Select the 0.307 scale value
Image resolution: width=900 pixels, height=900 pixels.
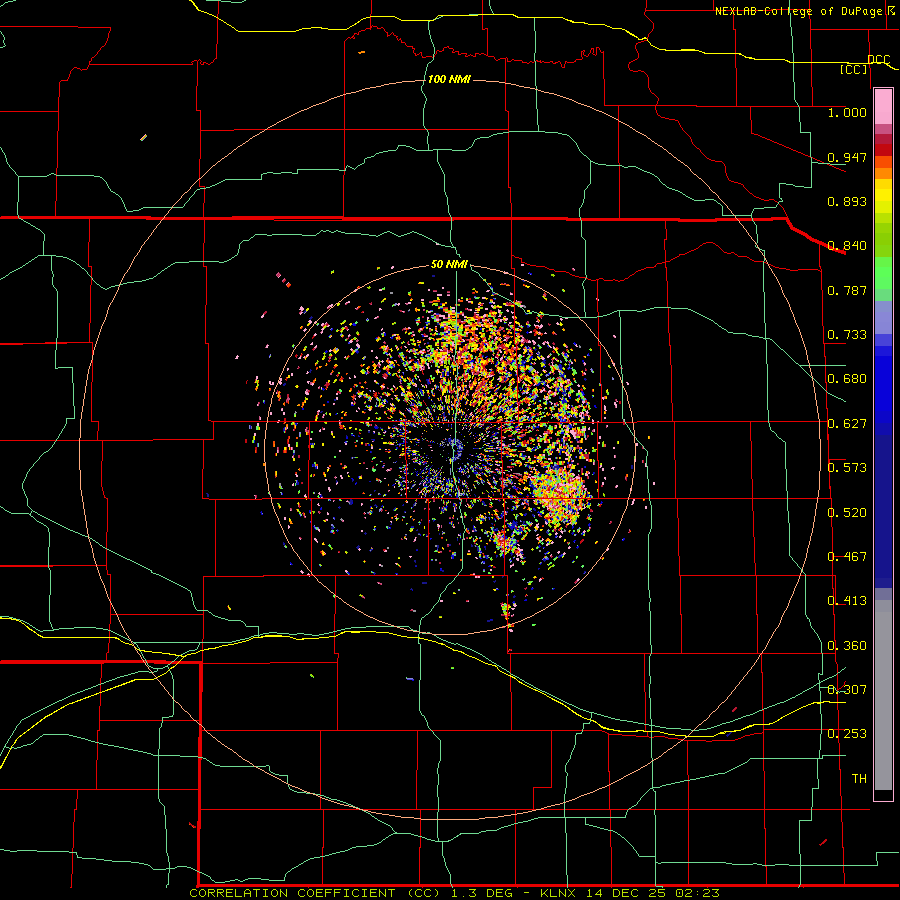coord(847,690)
